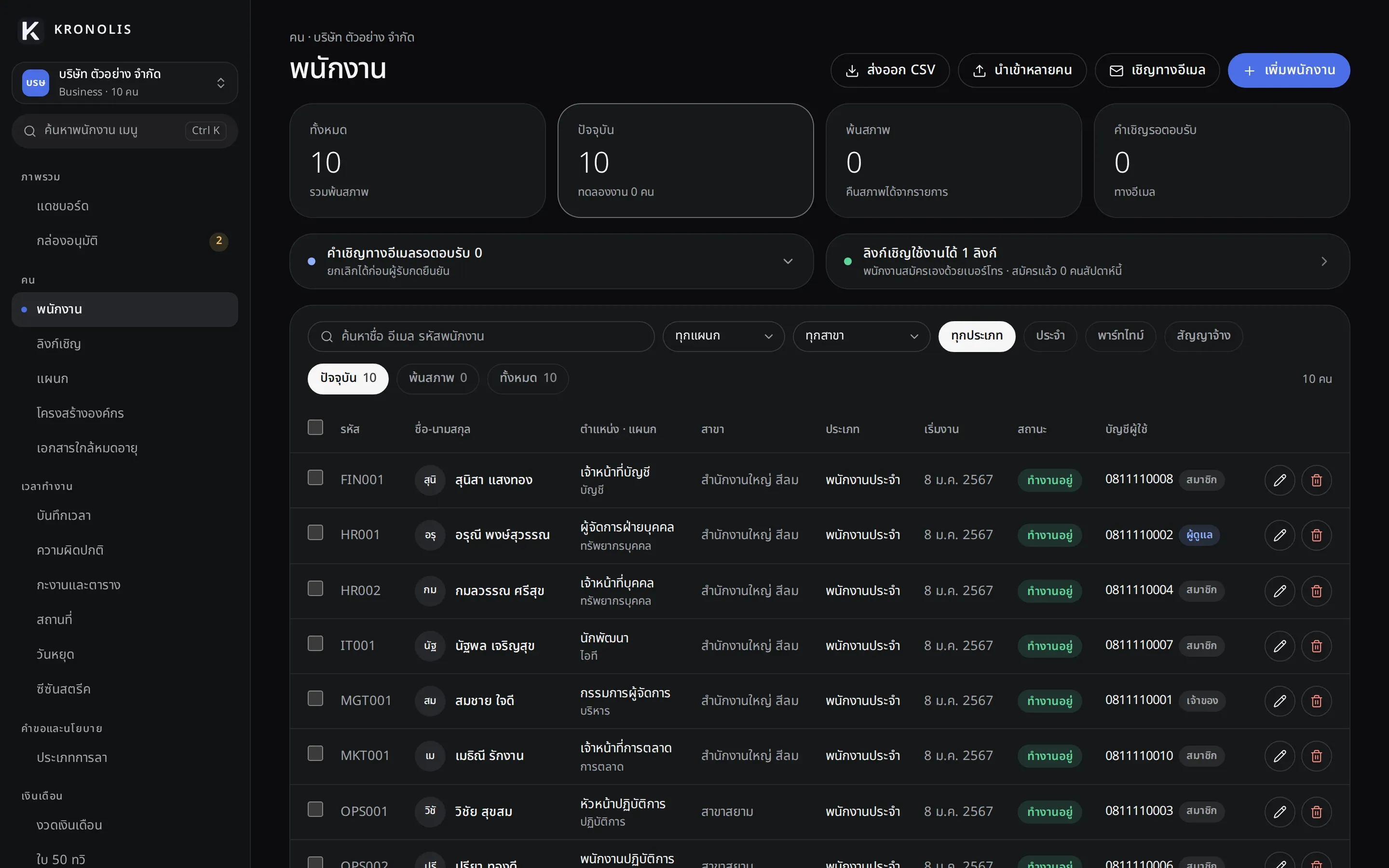Click ส่งออก CSV button

(x=890, y=70)
